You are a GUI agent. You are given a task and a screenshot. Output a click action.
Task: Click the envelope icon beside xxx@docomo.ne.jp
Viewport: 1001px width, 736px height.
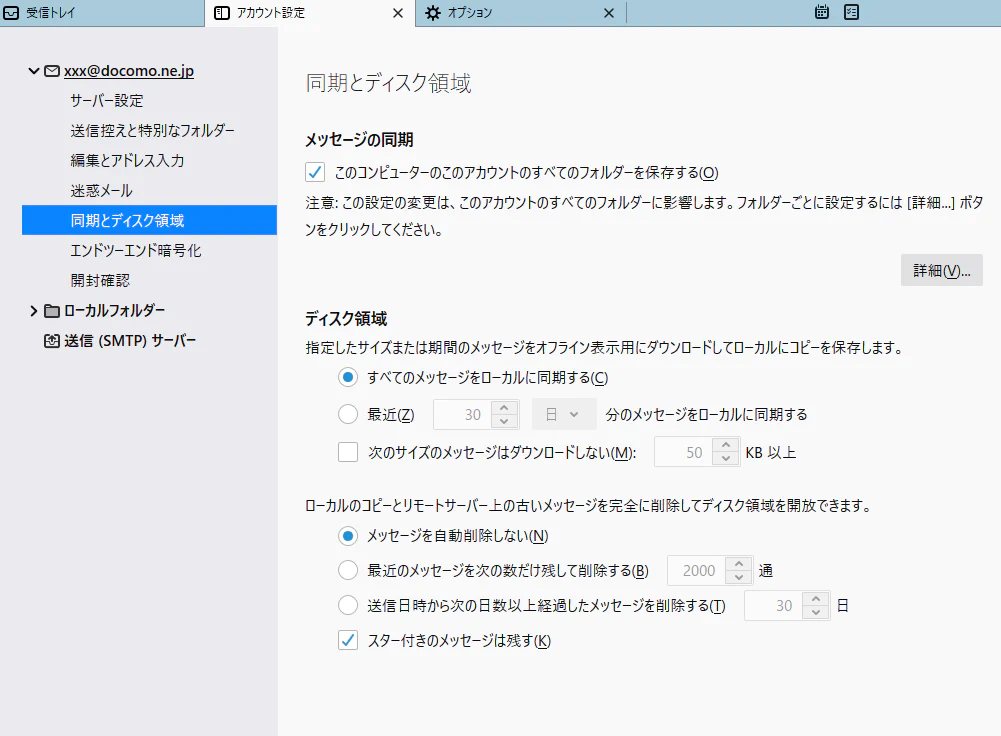[x=52, y=71]
